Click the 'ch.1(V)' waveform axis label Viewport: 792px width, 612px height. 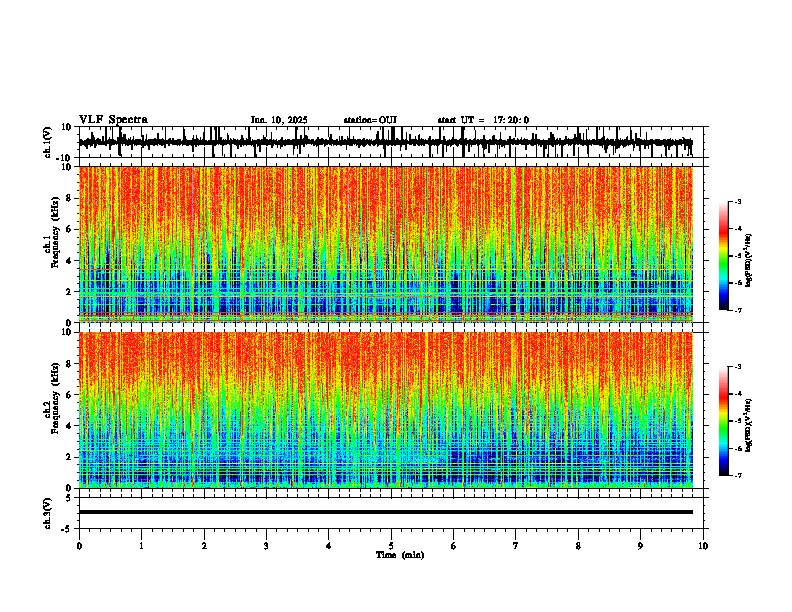(x=48, y=142)
